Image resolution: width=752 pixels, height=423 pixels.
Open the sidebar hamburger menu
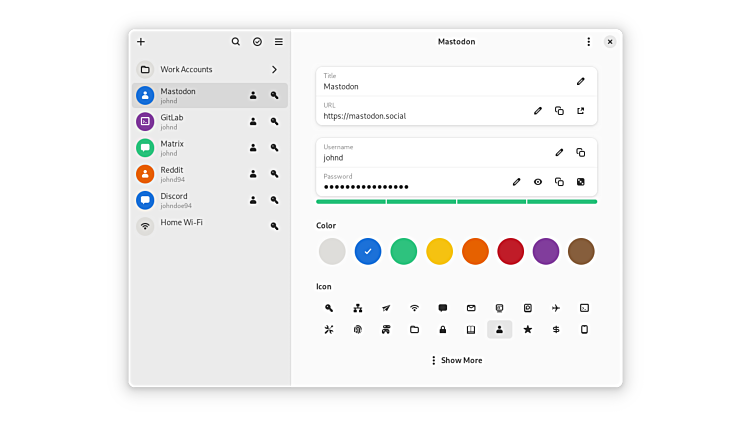tap(279, 42)
